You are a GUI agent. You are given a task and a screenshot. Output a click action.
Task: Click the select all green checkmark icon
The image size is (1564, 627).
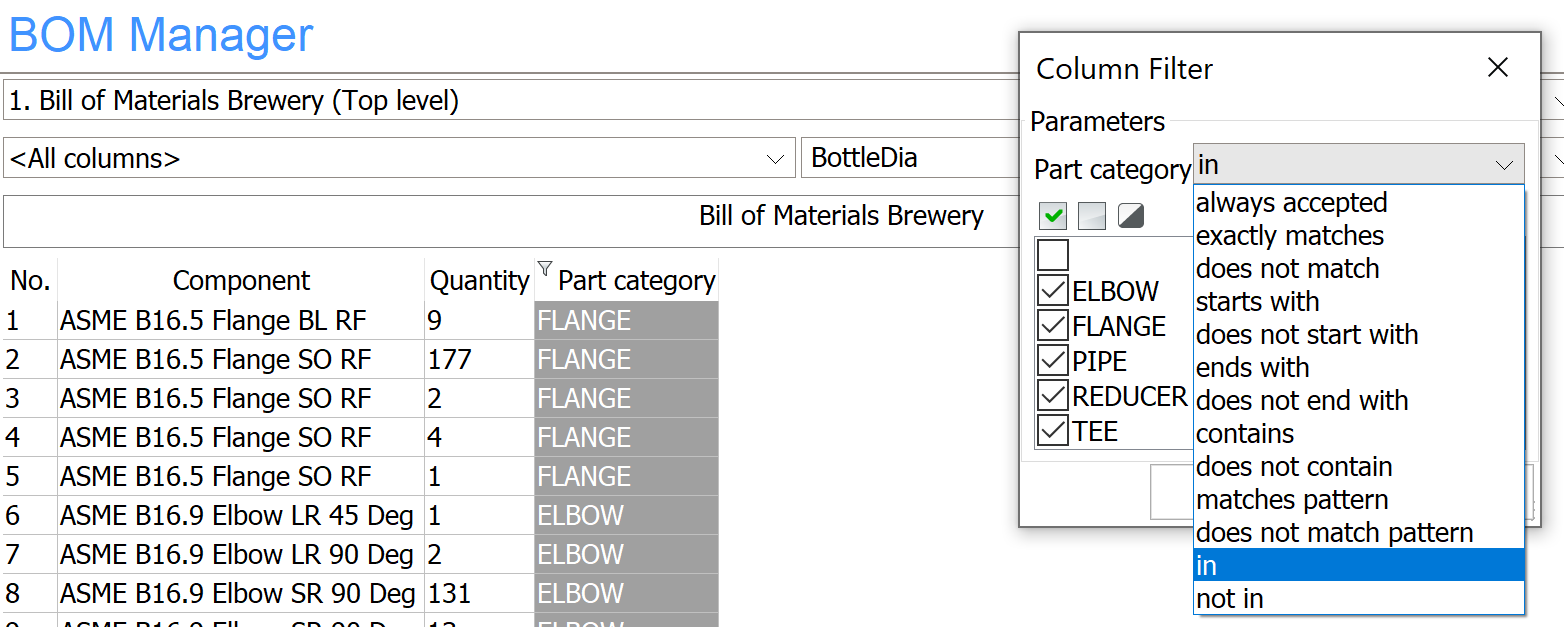coord(1053,215)
